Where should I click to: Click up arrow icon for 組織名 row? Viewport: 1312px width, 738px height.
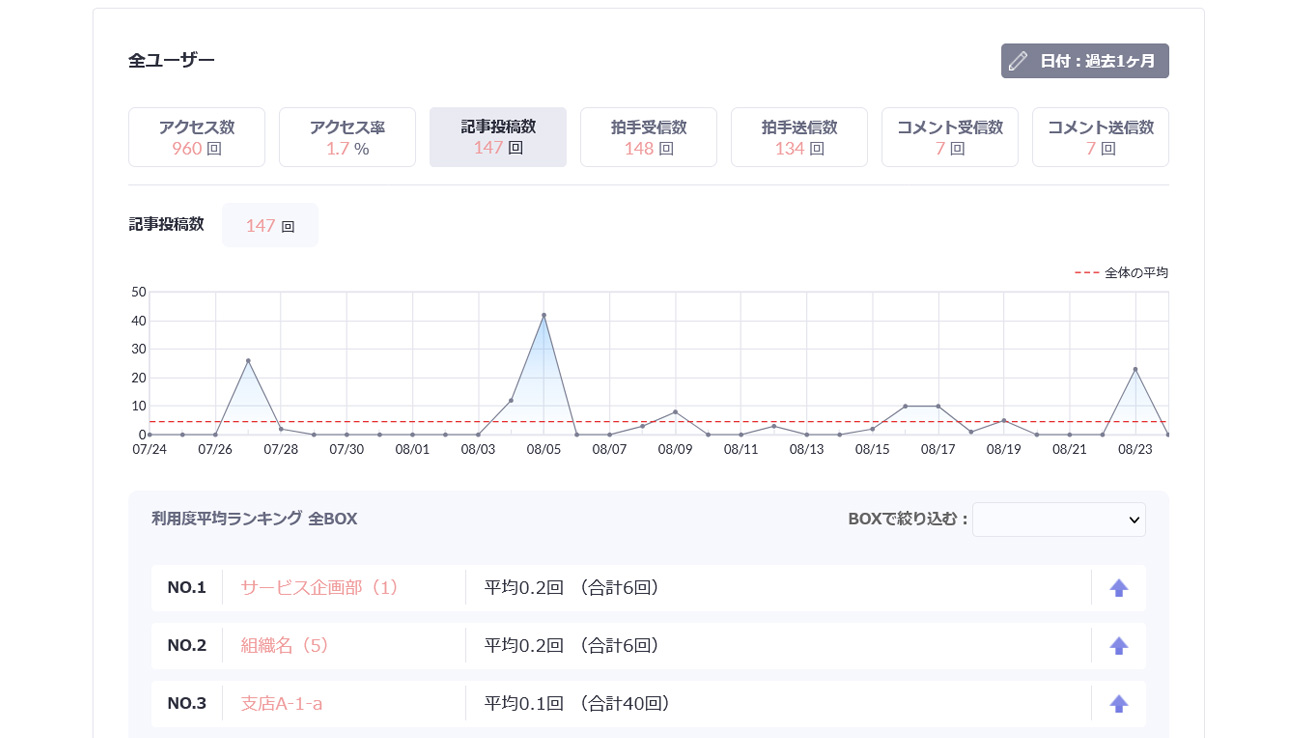pyautogui.click(x=1118, y=646)
